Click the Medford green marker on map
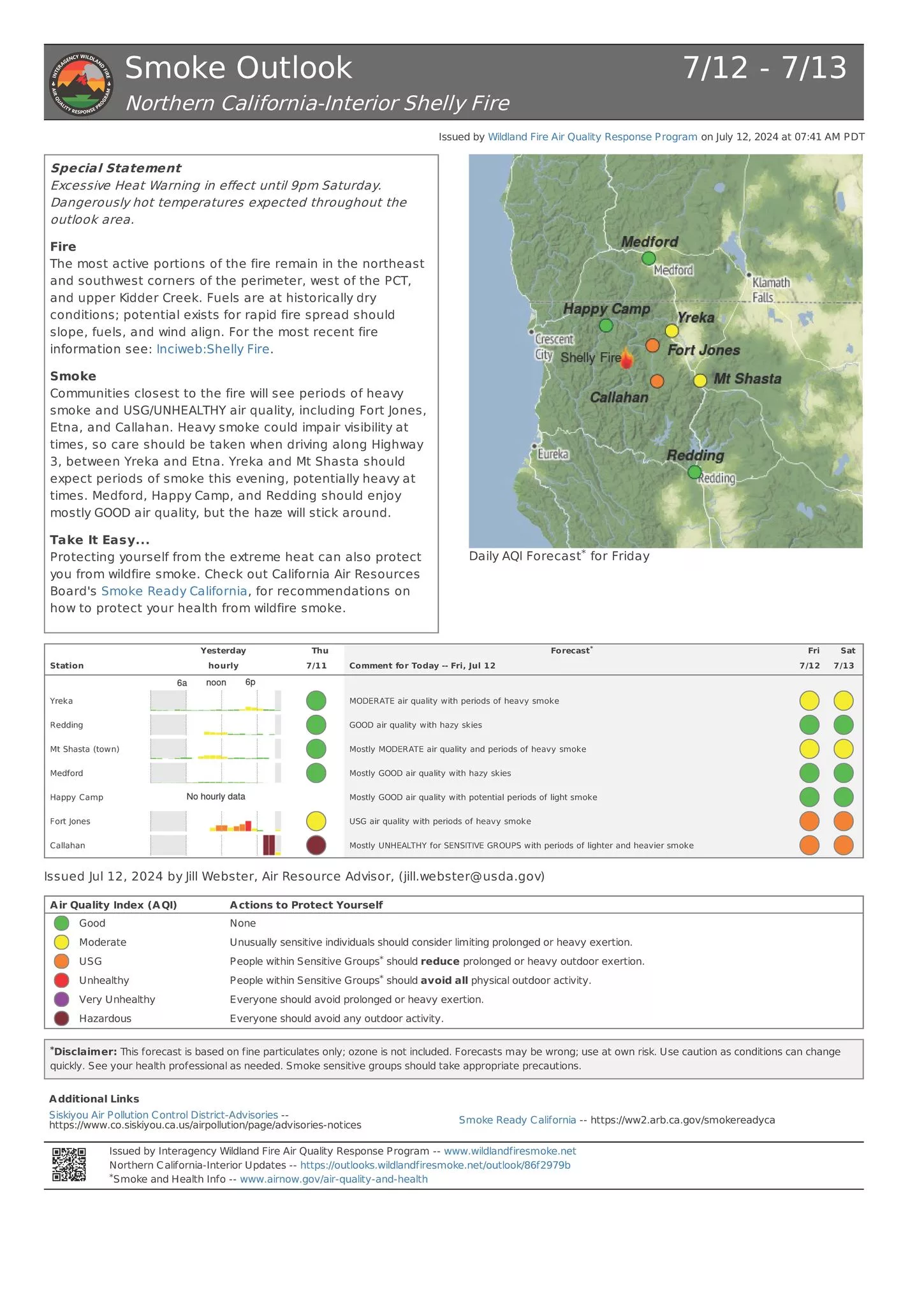This screenshot has width=924, height=1306. coord(649,258)
